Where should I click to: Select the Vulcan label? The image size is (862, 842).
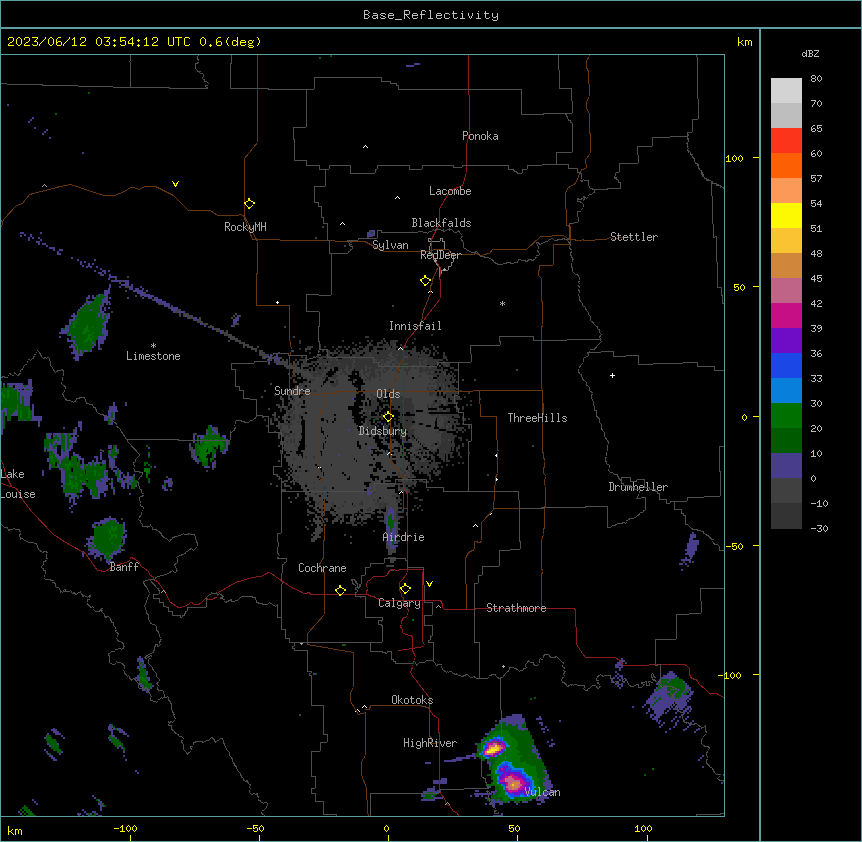point(542,792)
